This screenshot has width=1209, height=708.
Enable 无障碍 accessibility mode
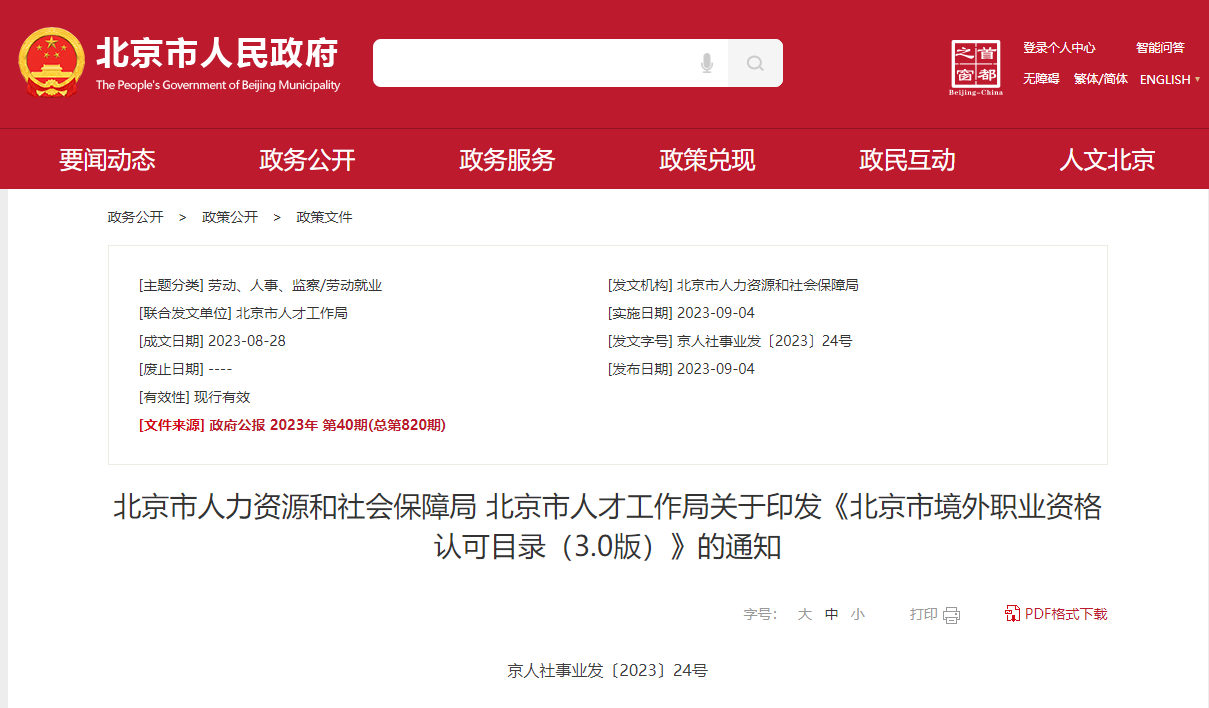[x=1040, y=79]
